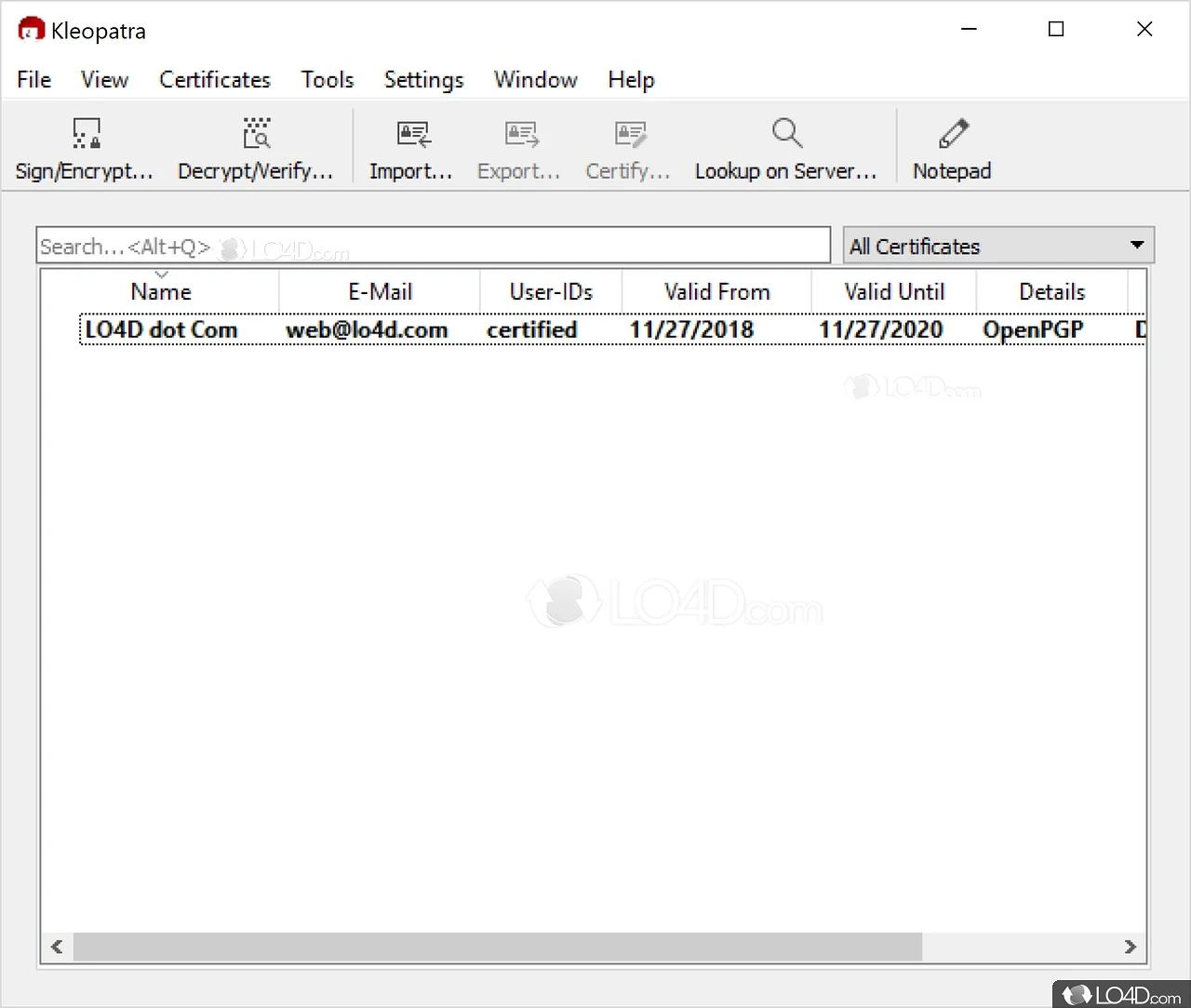Open the Decrypt/Verify tool

(256, 147)
